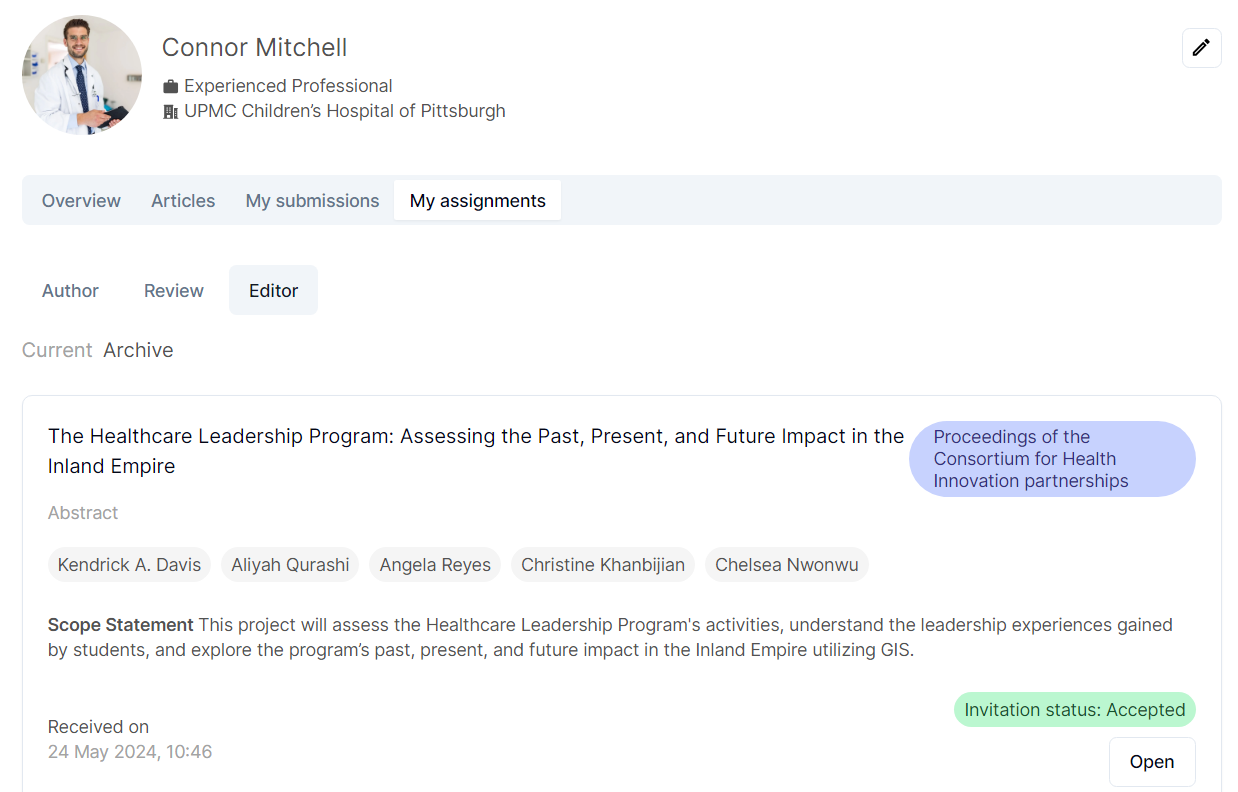1238x792 pixels.
Task: Click the Proceedings of the Consortium journal badge
Action: pos(1052,458)
